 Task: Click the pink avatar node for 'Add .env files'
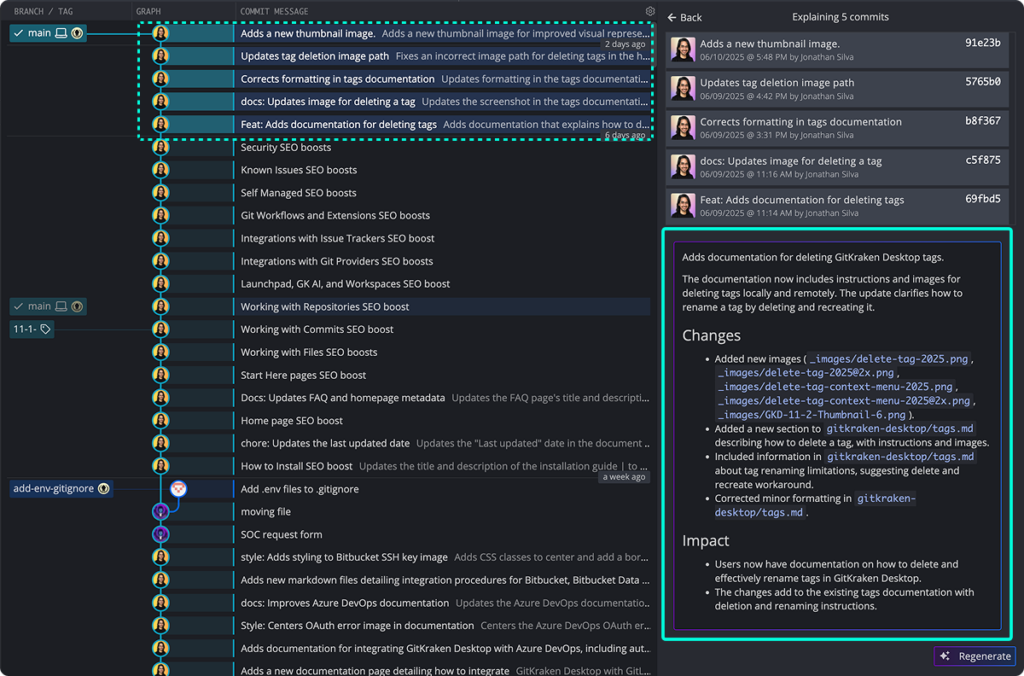(x=178, y=488)
